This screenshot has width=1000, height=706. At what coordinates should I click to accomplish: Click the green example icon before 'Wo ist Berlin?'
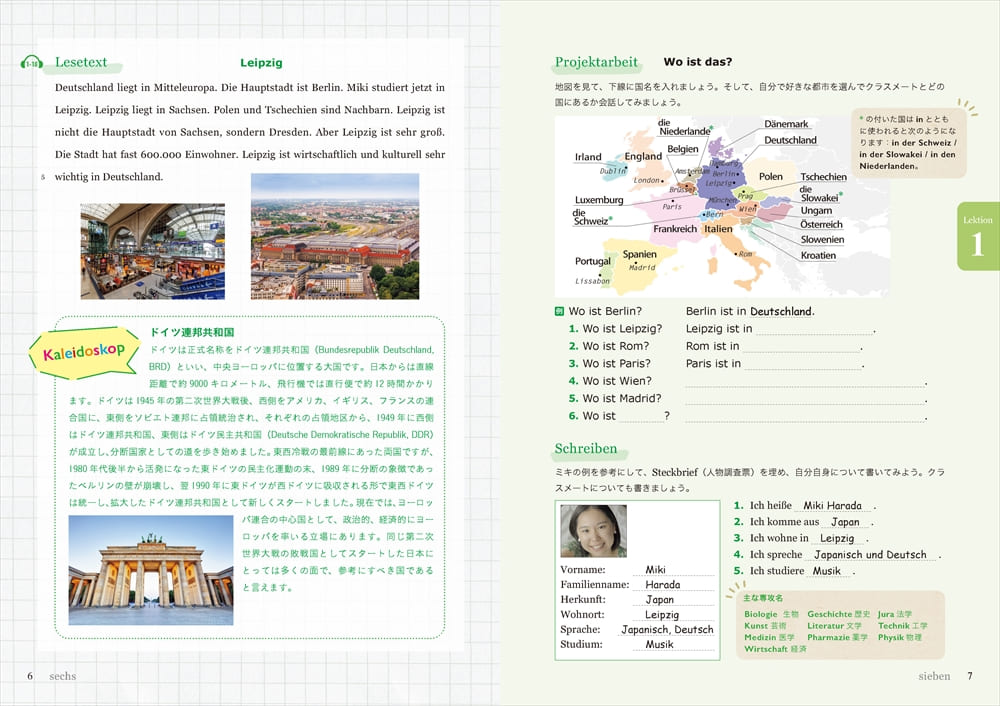560,311
